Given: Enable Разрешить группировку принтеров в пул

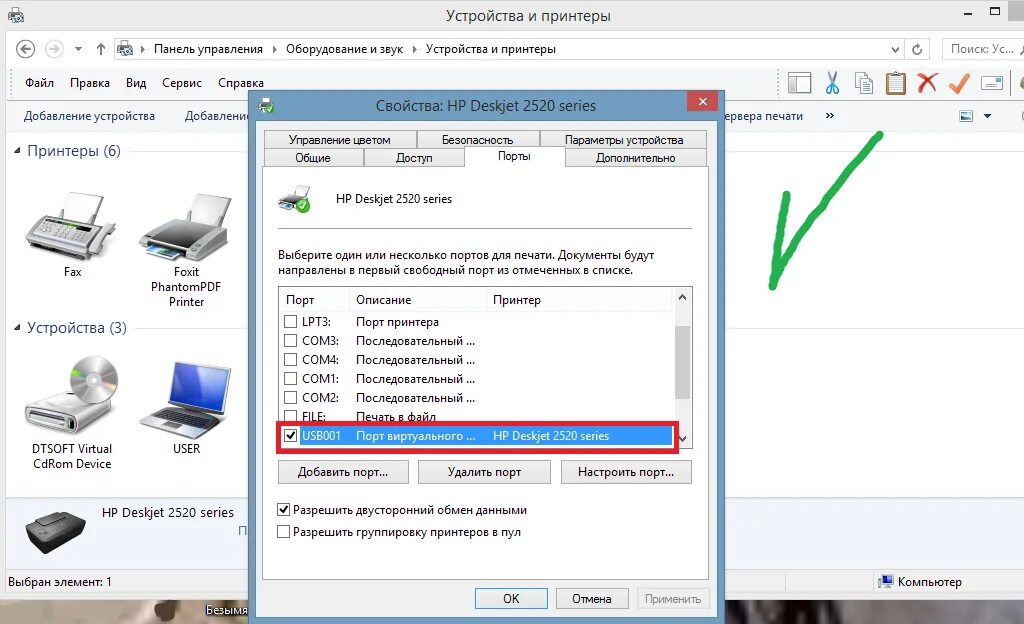Looking at the screenshot, I should [x=283, y=532].
